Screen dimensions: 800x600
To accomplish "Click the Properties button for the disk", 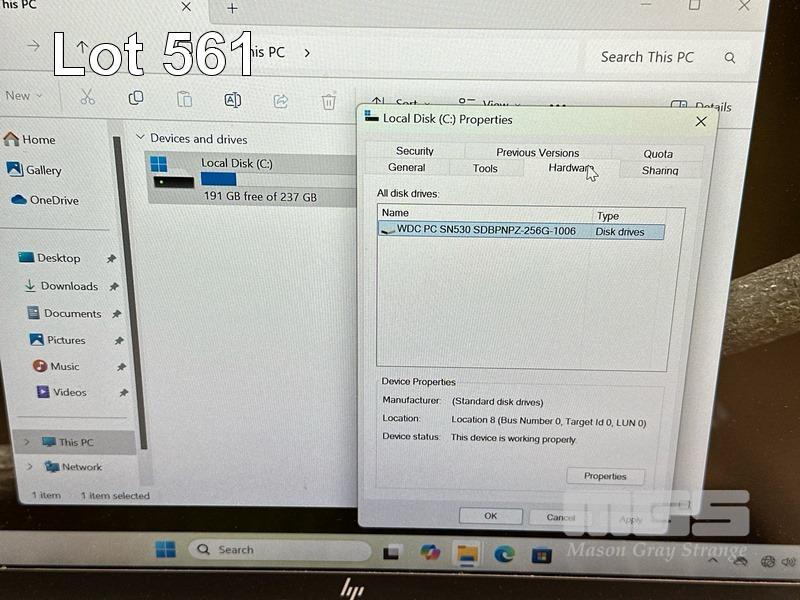I will tap(605, 476).
